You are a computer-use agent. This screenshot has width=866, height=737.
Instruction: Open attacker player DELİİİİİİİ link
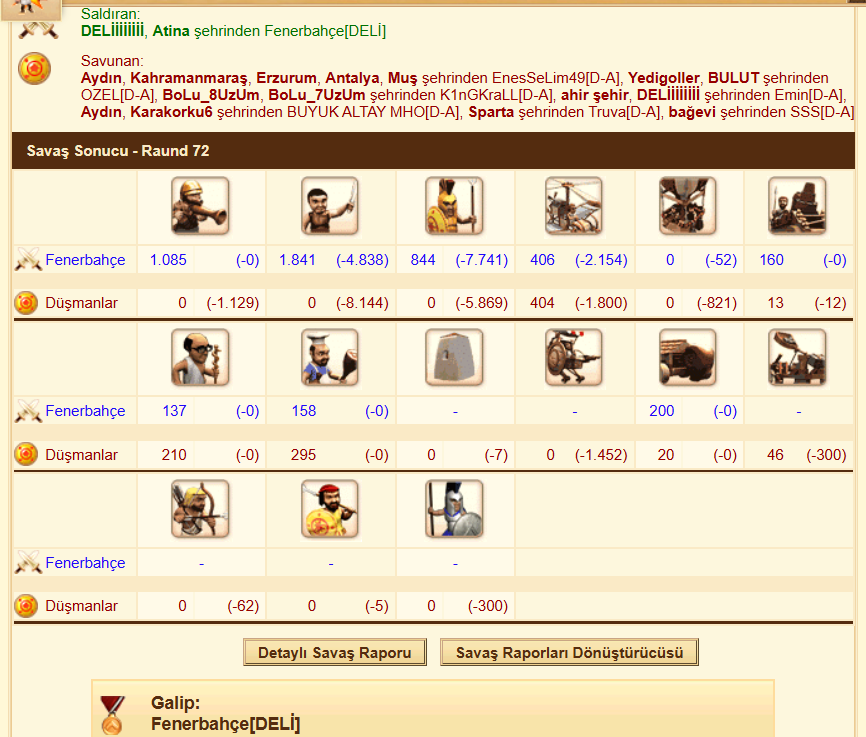click(x=113, y=30)
